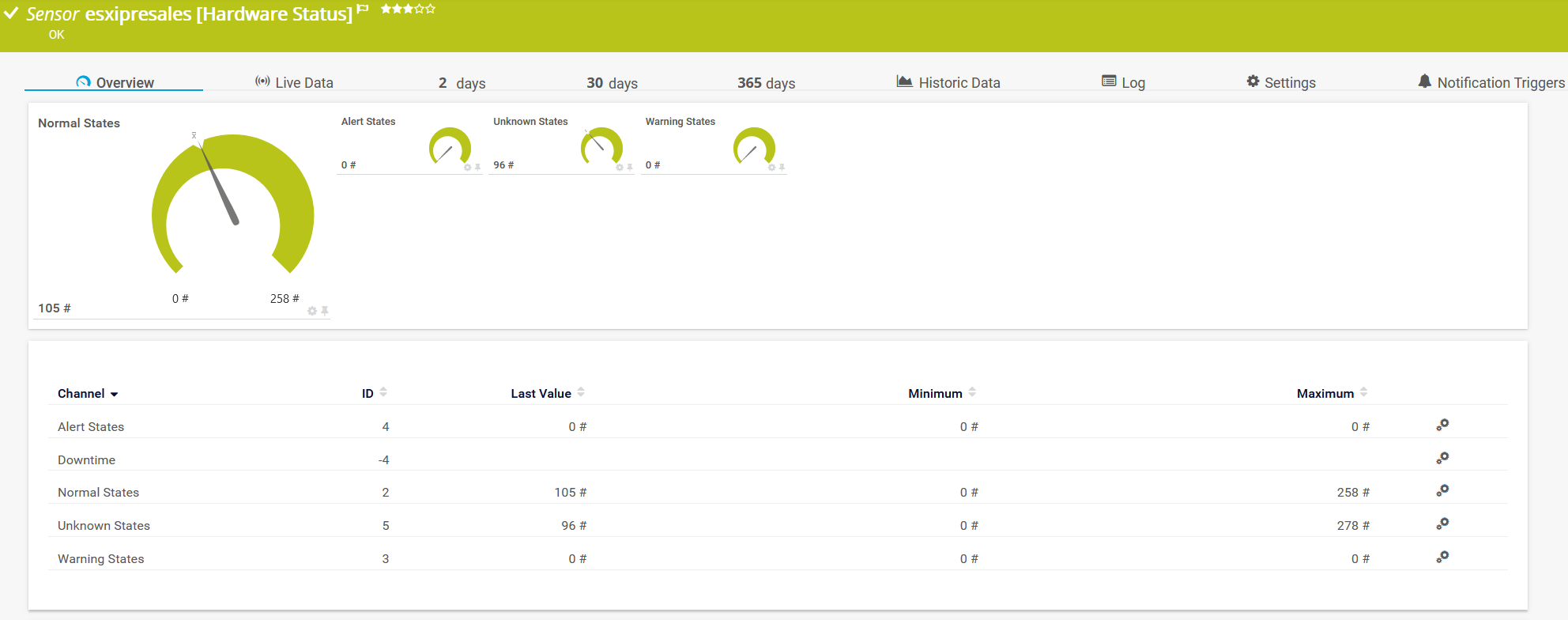Toggle the pin under Warning States gauge
This screenshot has height=620, width=1568.
[x=782, y=168]
